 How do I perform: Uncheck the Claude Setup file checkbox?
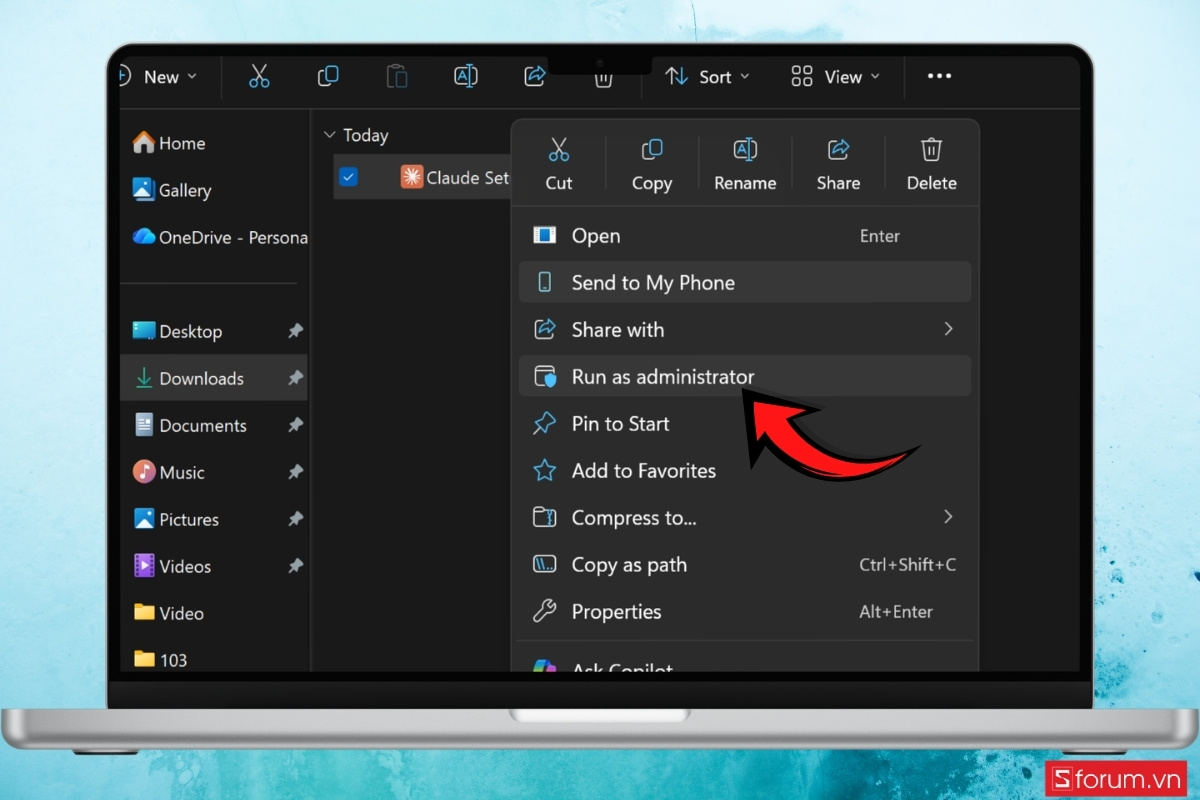point(348,178)
